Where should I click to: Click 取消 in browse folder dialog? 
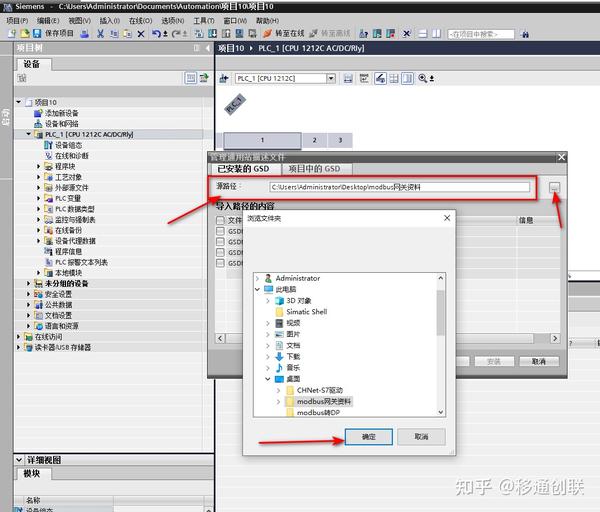click(421, 437)
